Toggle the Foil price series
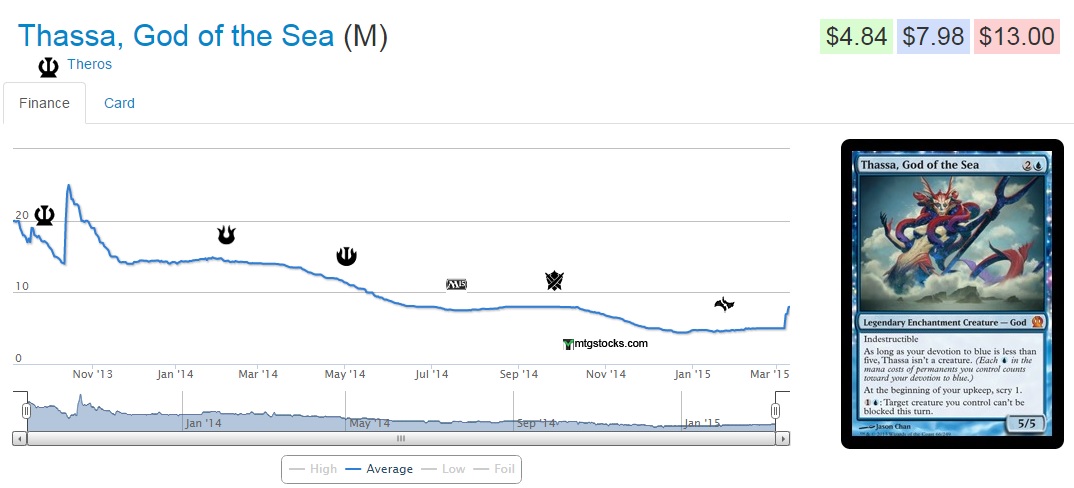1074x488 pixels. pyautogui.click(x=497, y=469)
